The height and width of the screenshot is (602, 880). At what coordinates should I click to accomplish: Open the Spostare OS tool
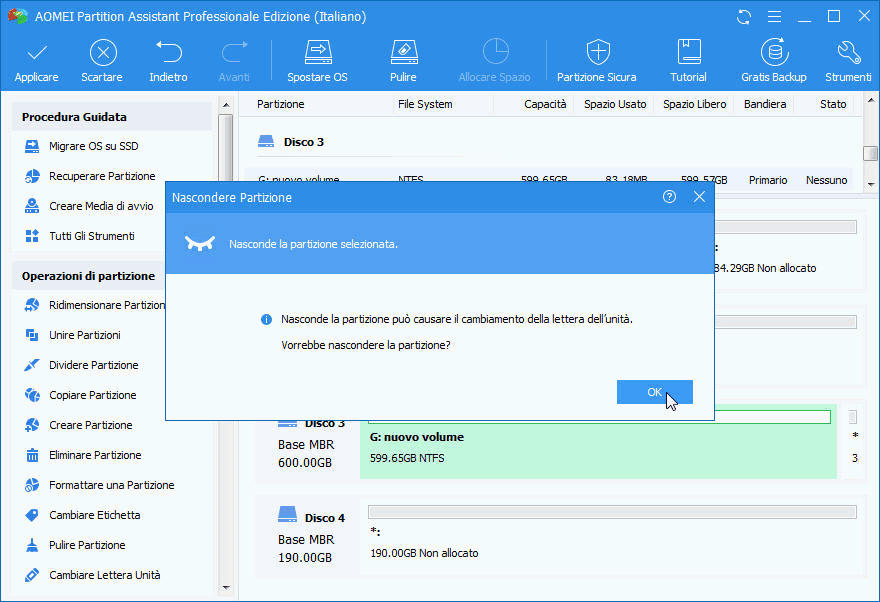coord(317,61)
